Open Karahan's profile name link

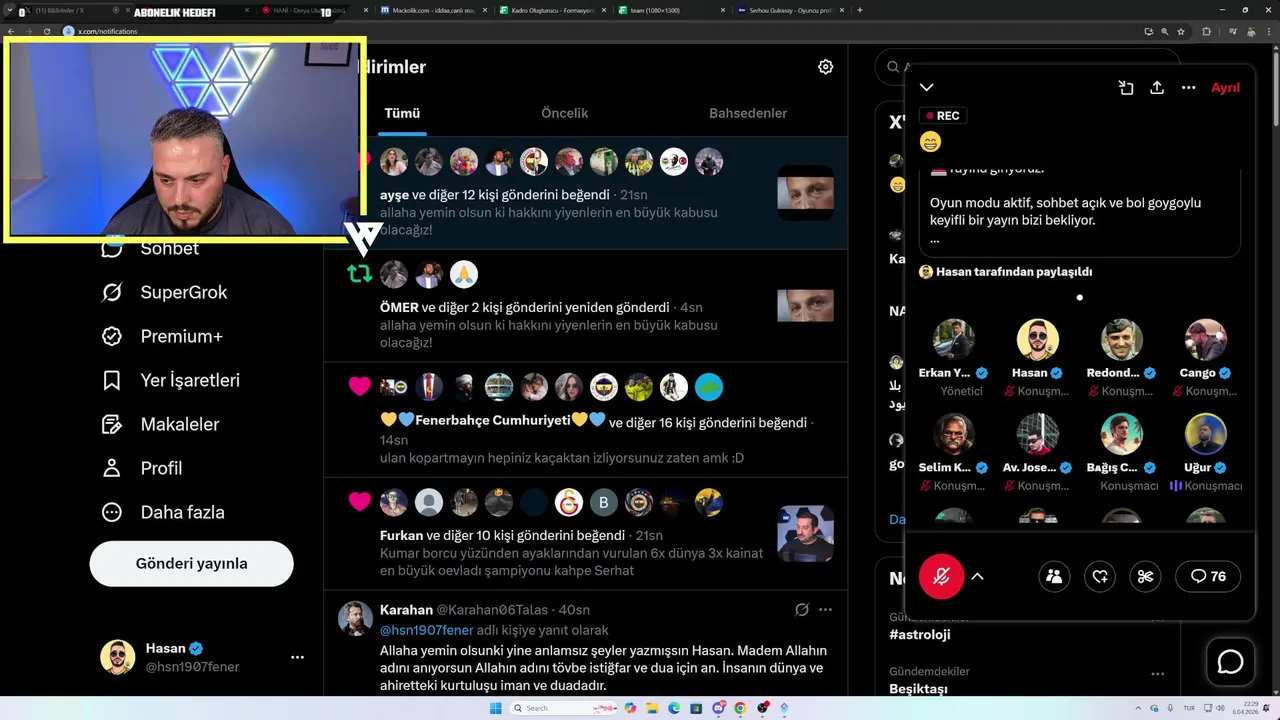(406, 609)
